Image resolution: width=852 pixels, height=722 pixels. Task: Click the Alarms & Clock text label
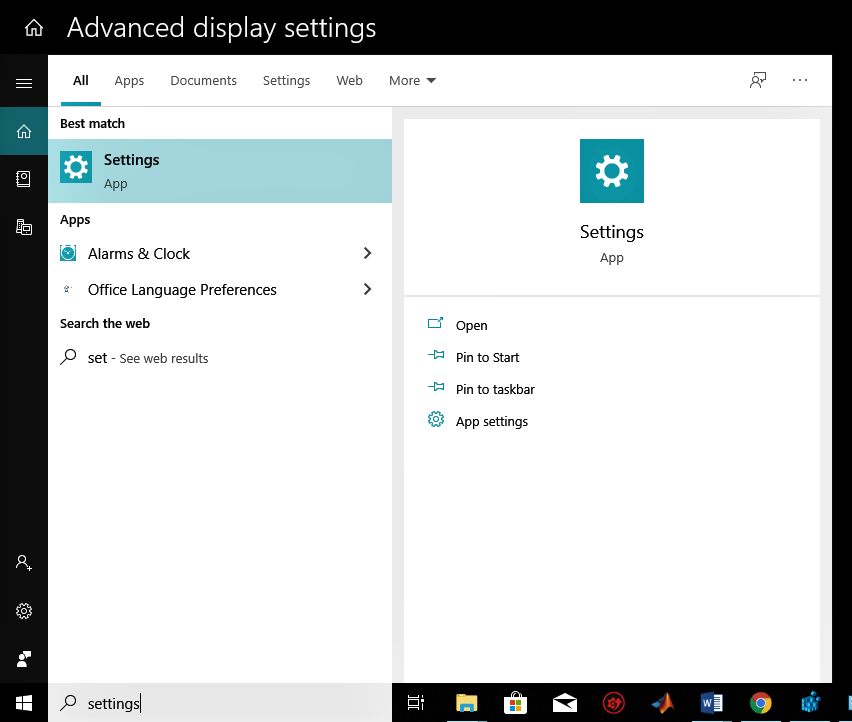tap(139, 254)
